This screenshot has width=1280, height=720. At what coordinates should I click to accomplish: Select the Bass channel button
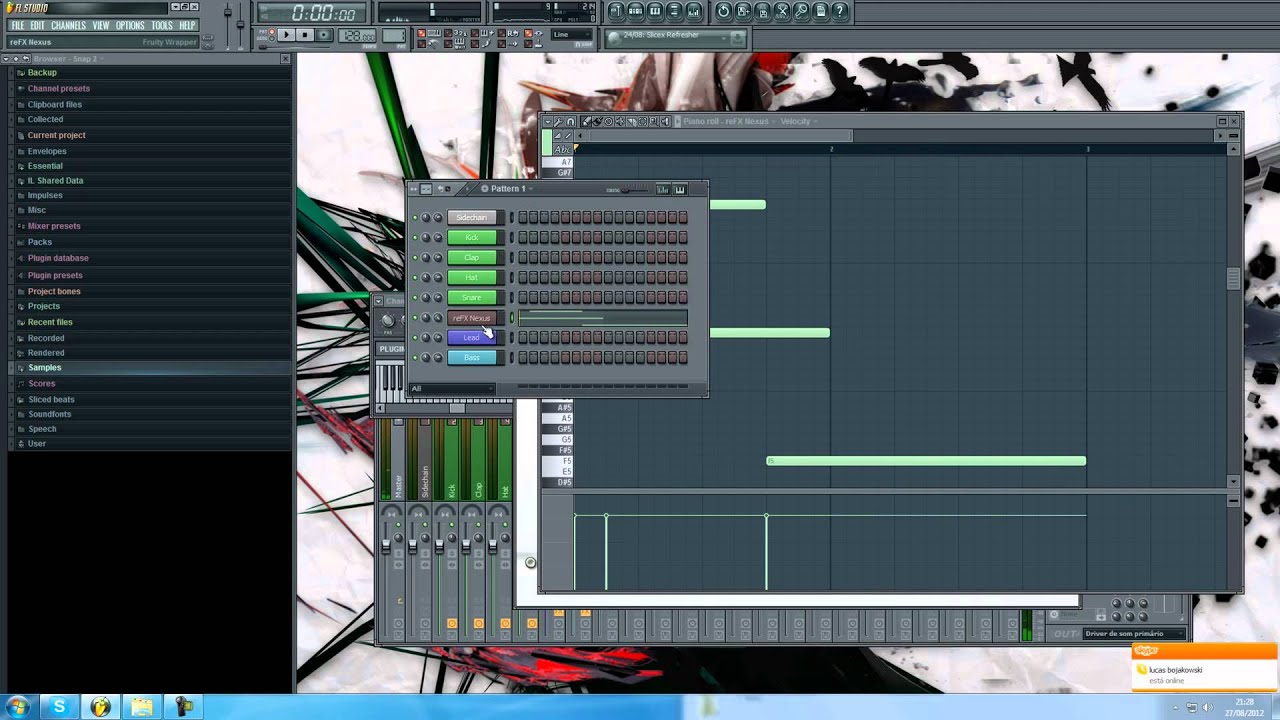click(x=471, y=357)
